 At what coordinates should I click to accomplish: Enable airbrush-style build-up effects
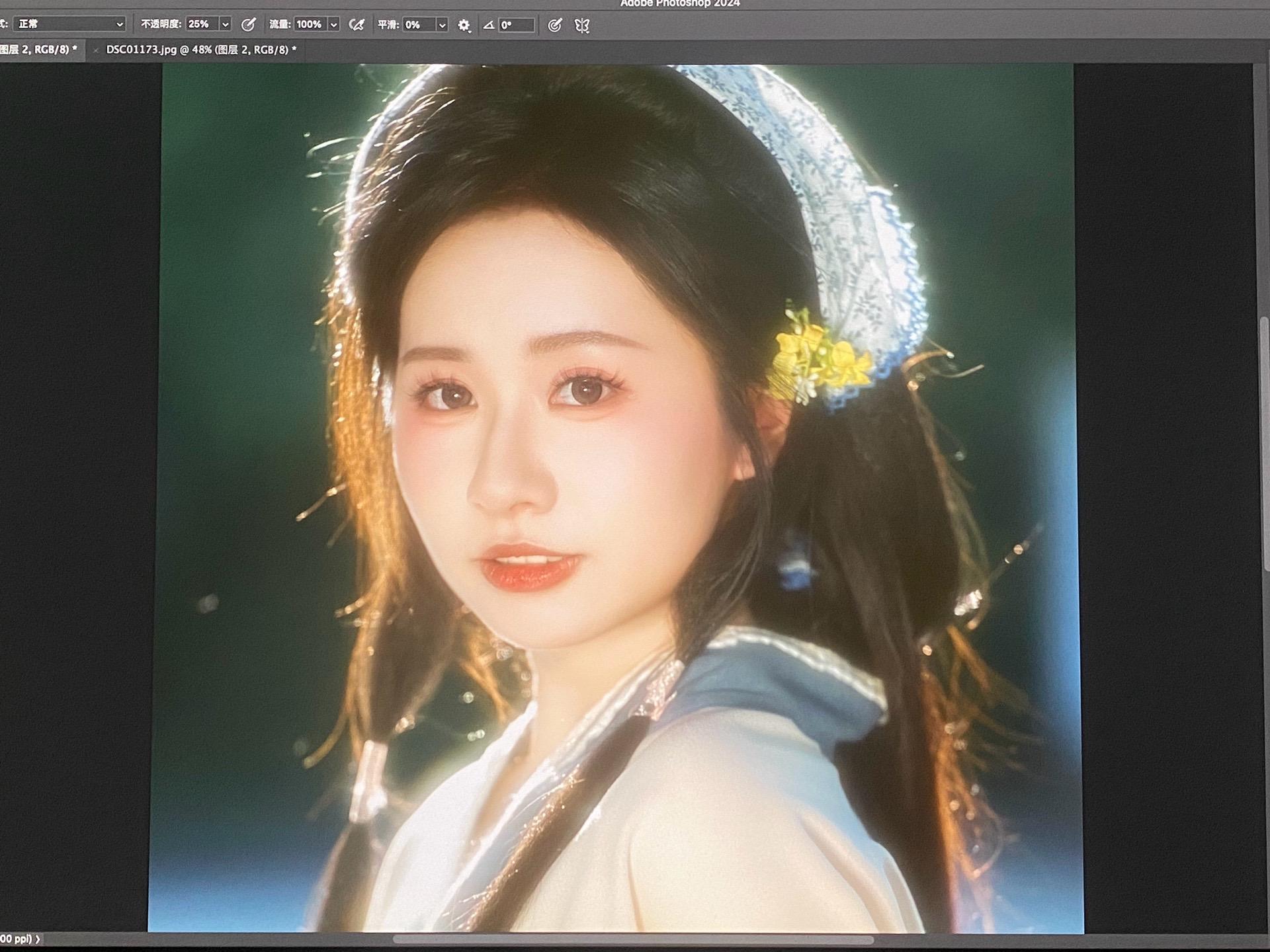point(357,25)
